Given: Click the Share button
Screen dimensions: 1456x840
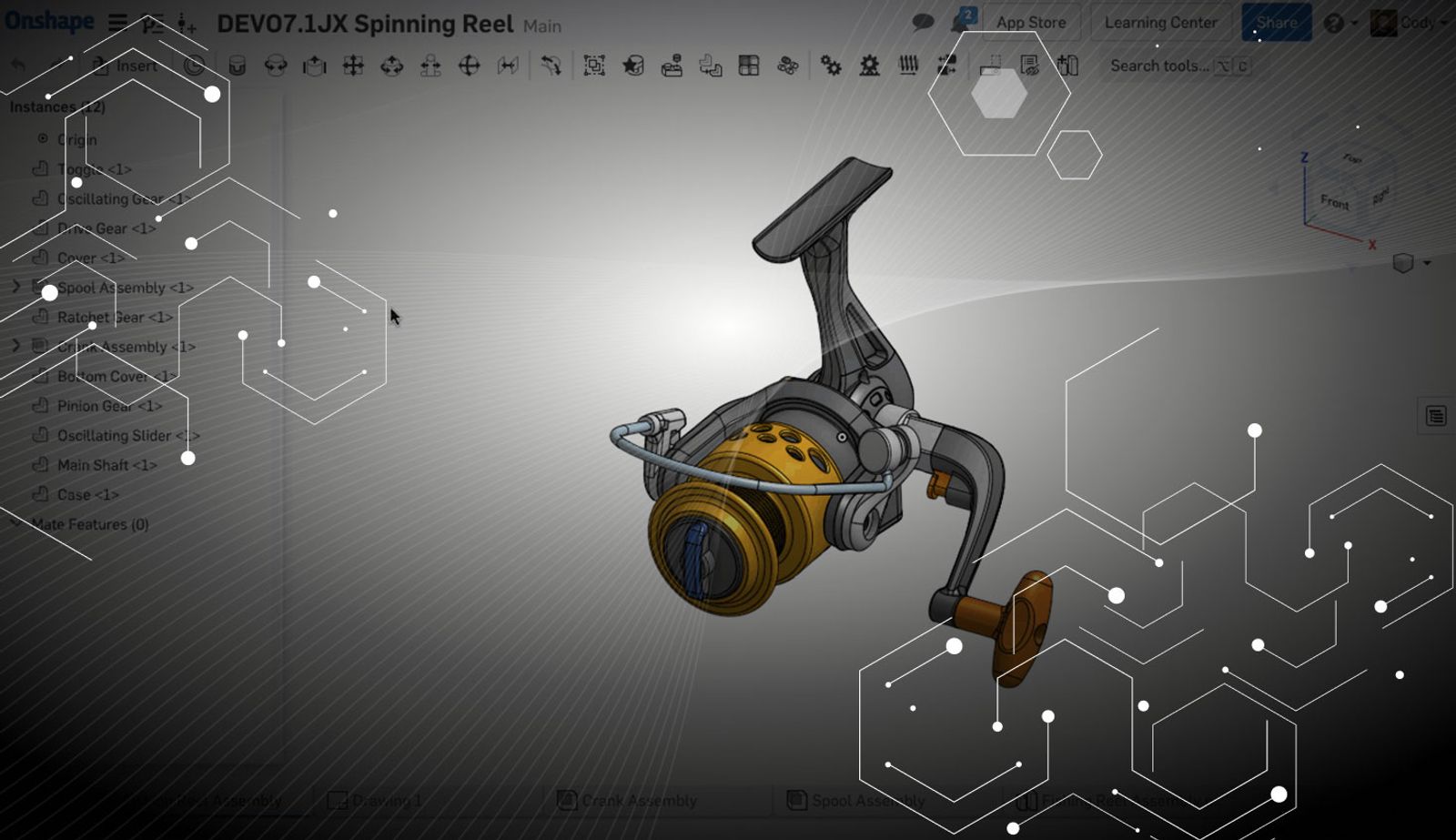Looking at the screenshot, I should coord(1276,23).
